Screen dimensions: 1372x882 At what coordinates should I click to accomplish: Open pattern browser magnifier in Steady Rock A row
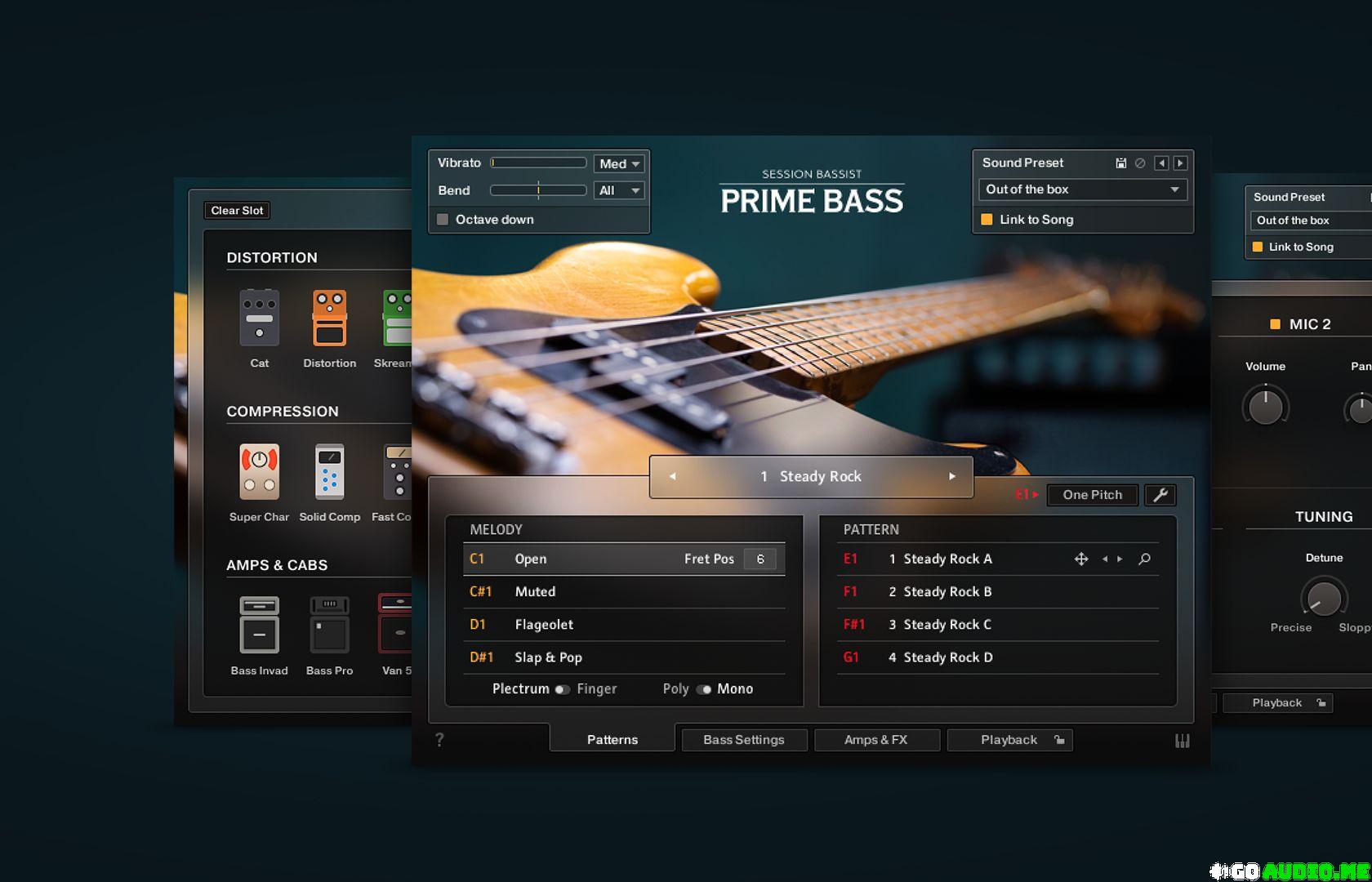pos(1145,559)
